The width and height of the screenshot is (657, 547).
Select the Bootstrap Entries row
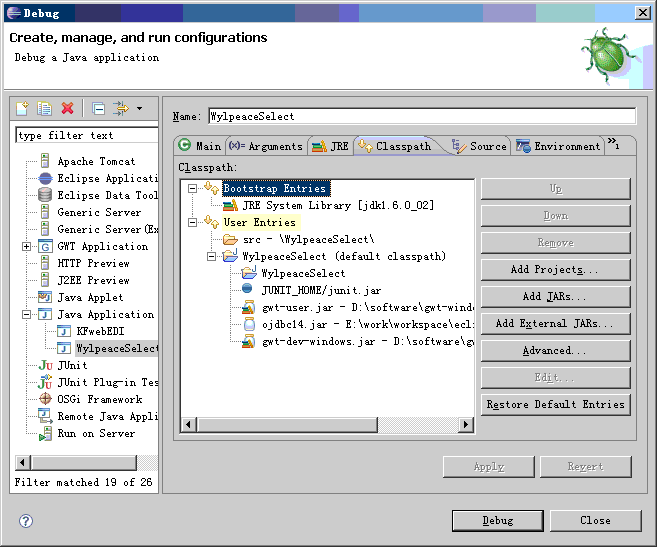coord(276,188)
